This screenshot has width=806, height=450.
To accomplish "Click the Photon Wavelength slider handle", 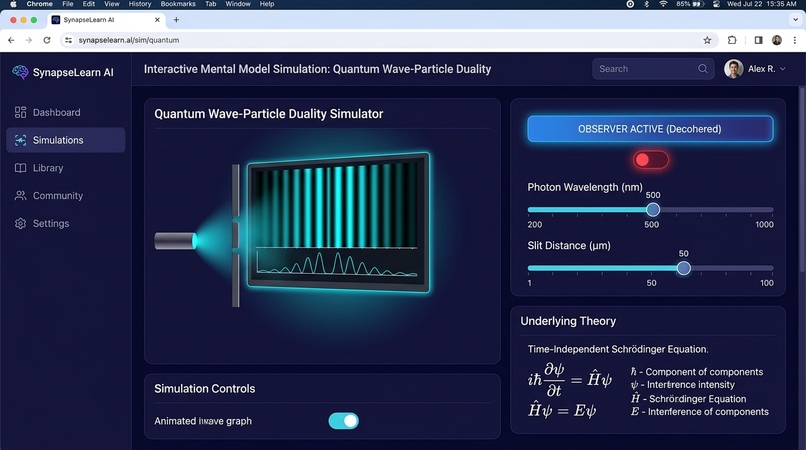I will (653, 209).
